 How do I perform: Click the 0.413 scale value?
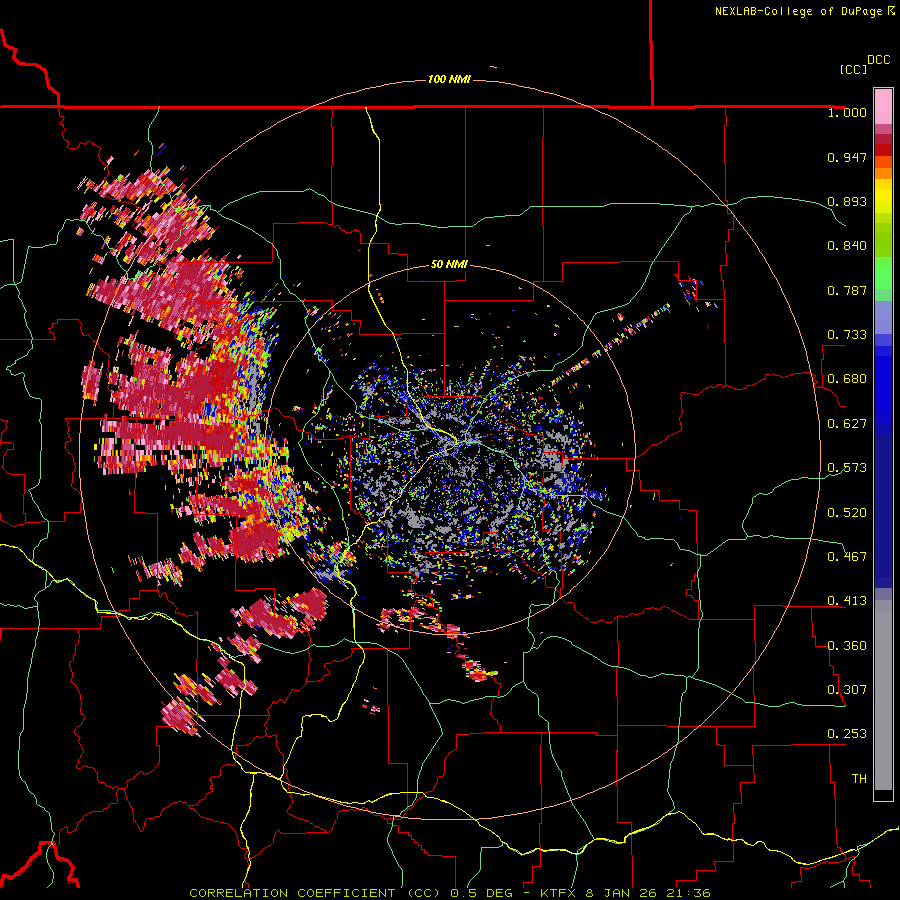point(847,601)
